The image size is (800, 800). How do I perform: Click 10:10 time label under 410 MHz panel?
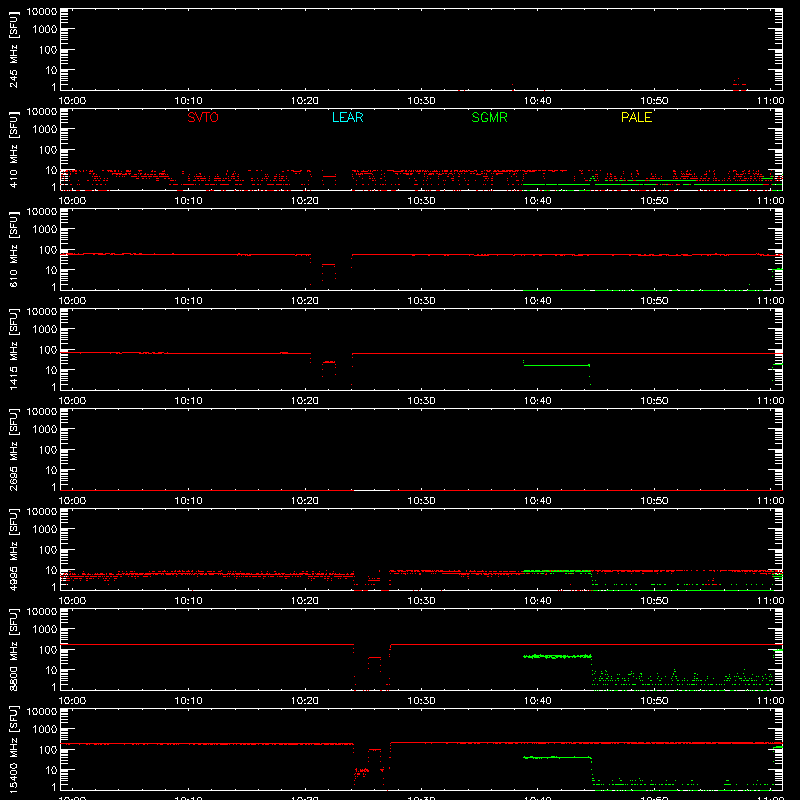[189, 201]
